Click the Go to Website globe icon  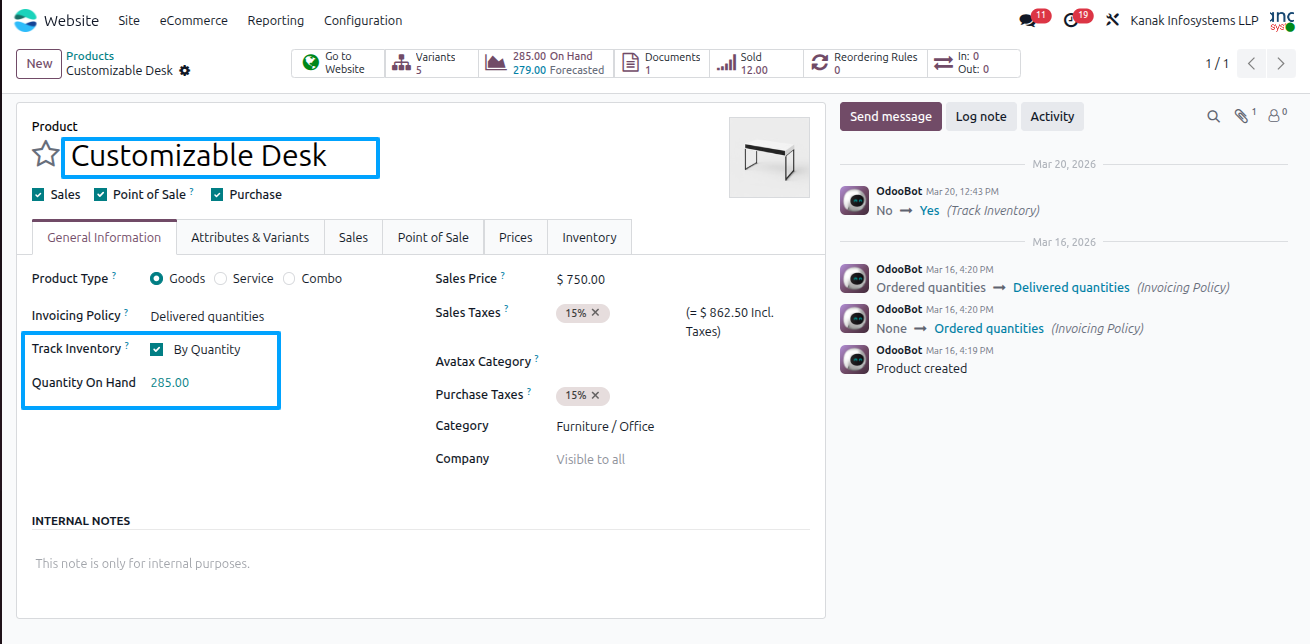click(310, 63)
